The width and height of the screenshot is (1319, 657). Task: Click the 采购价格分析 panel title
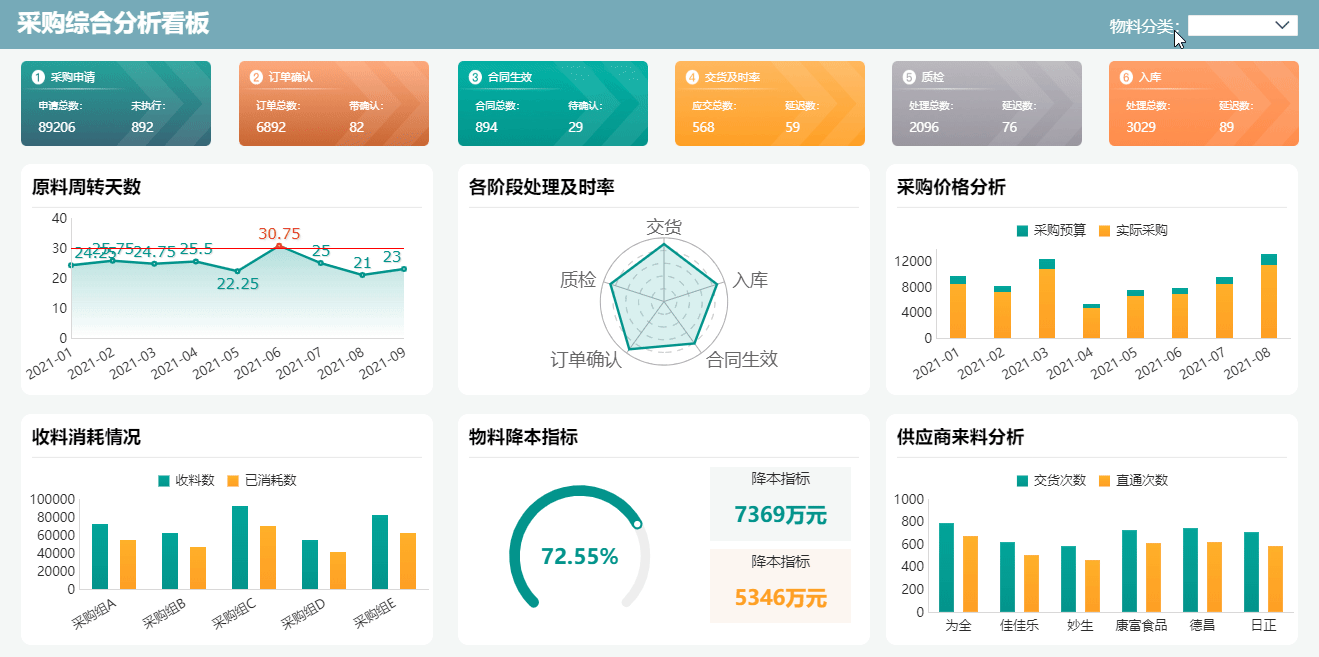952,187
